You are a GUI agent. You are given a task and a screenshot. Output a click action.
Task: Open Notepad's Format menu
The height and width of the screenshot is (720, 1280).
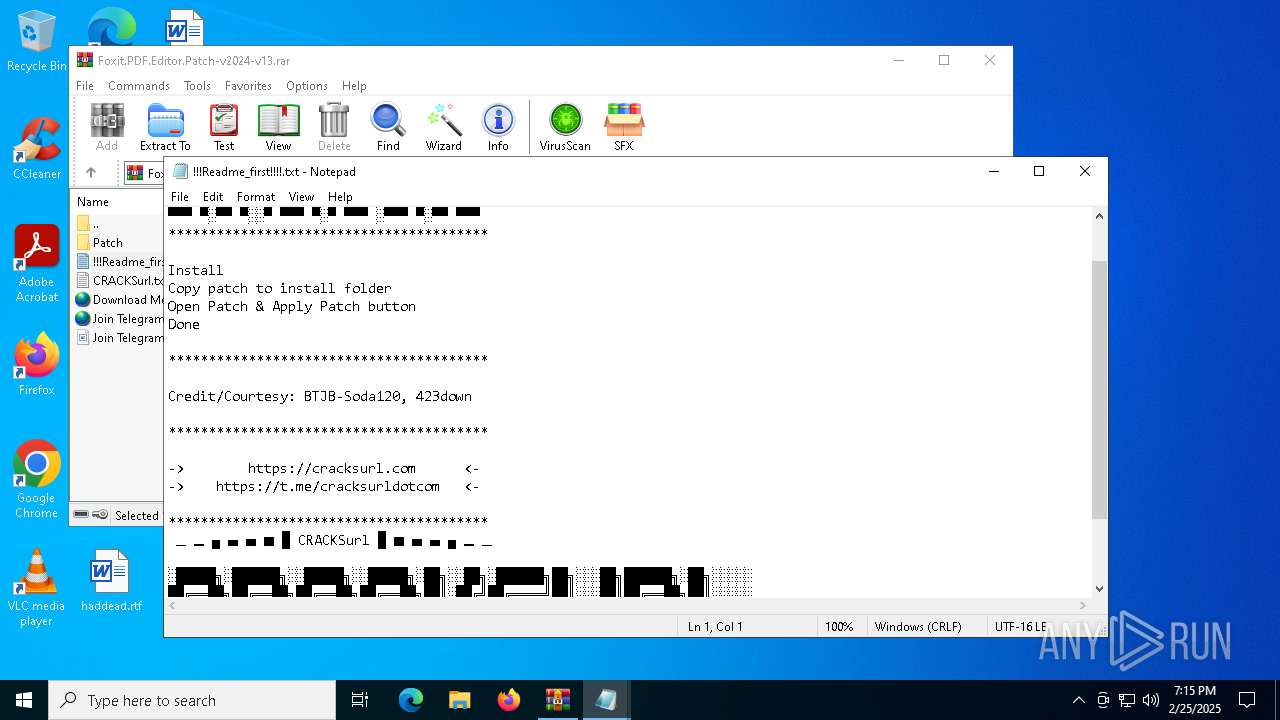pos(256,197)
